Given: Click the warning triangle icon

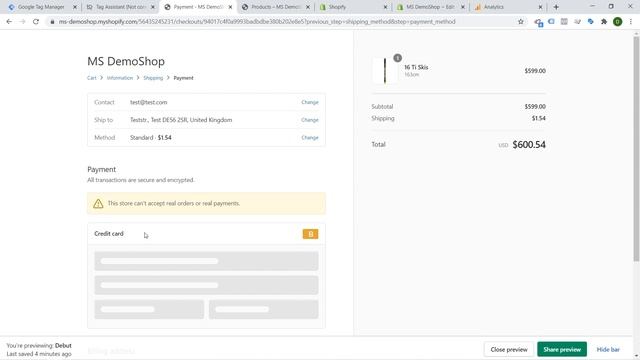Looking at the screenshot, I should 98,203.
